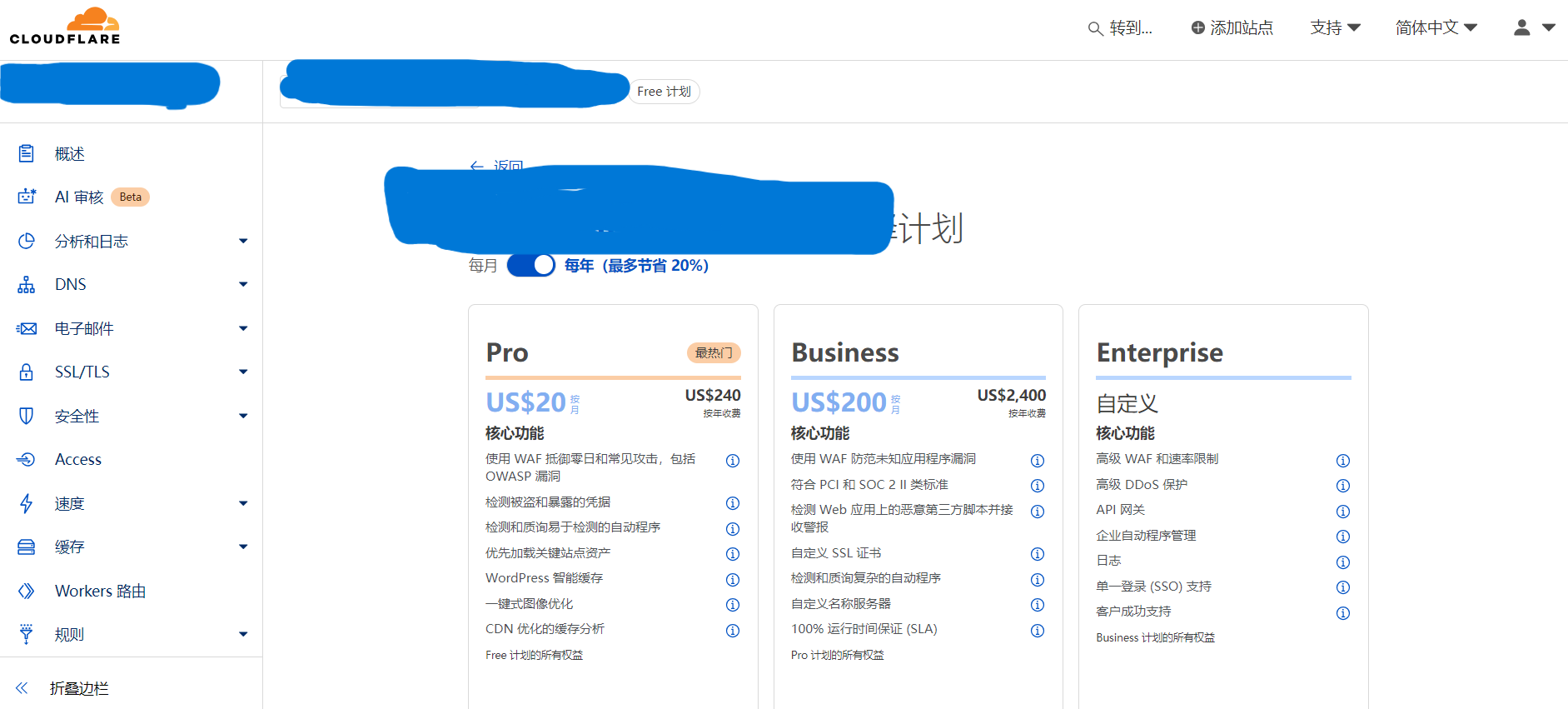Expand the 分析和日志 sidebar section
The height and width of the screenshot is (709, 1568).
coord(243,241)
